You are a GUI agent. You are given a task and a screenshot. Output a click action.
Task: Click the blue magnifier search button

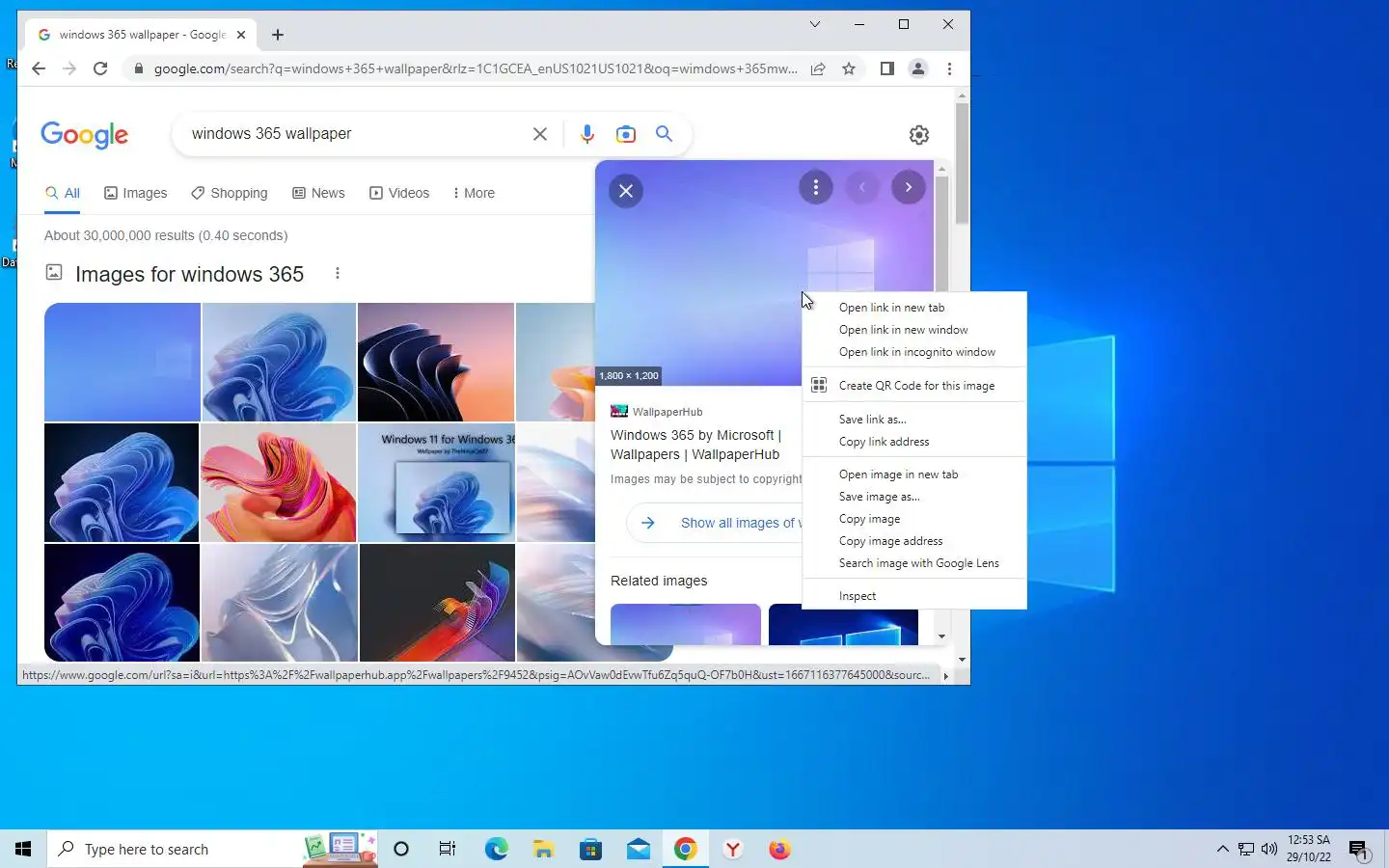(x=665, y=134)
